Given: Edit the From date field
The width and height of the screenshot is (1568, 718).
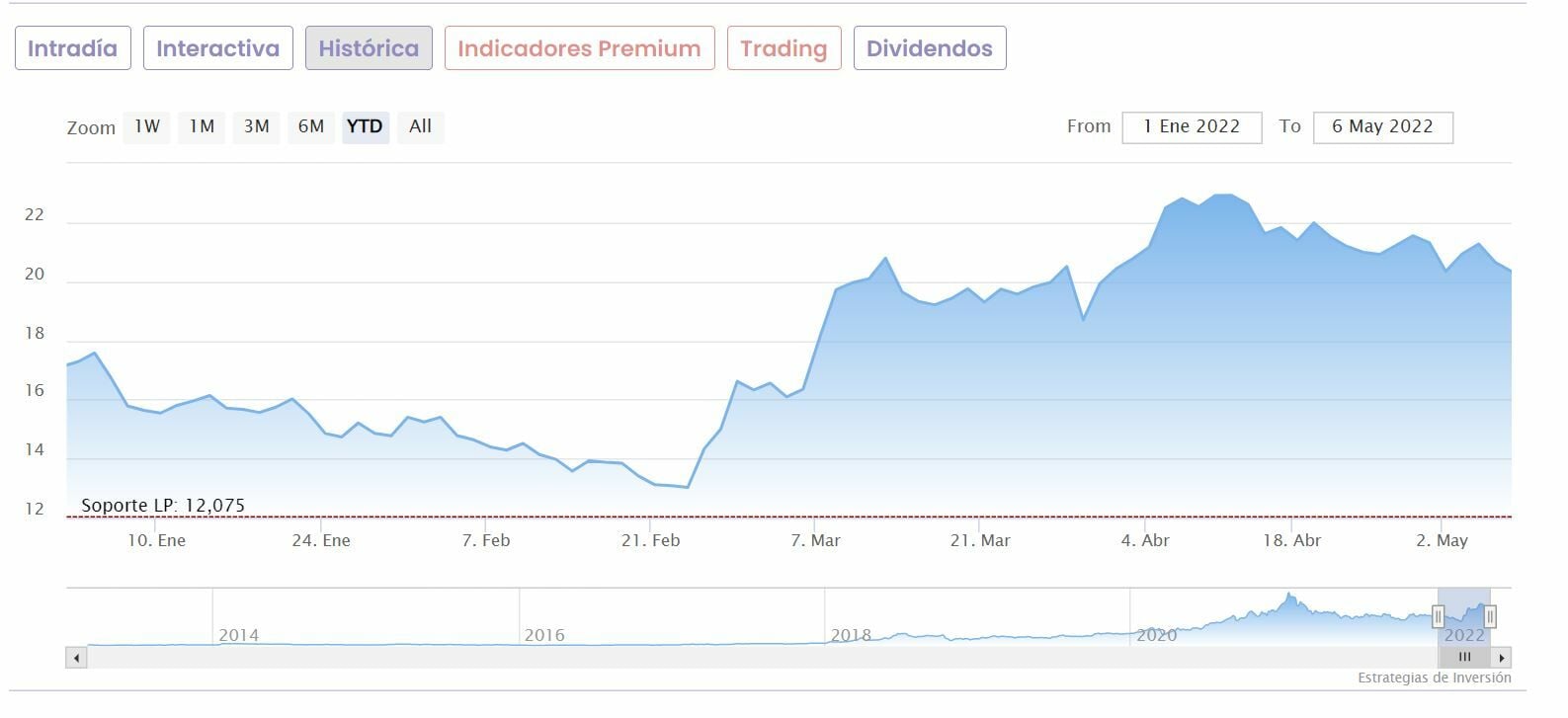Looking at the screenshot, I should (1192, 126).
